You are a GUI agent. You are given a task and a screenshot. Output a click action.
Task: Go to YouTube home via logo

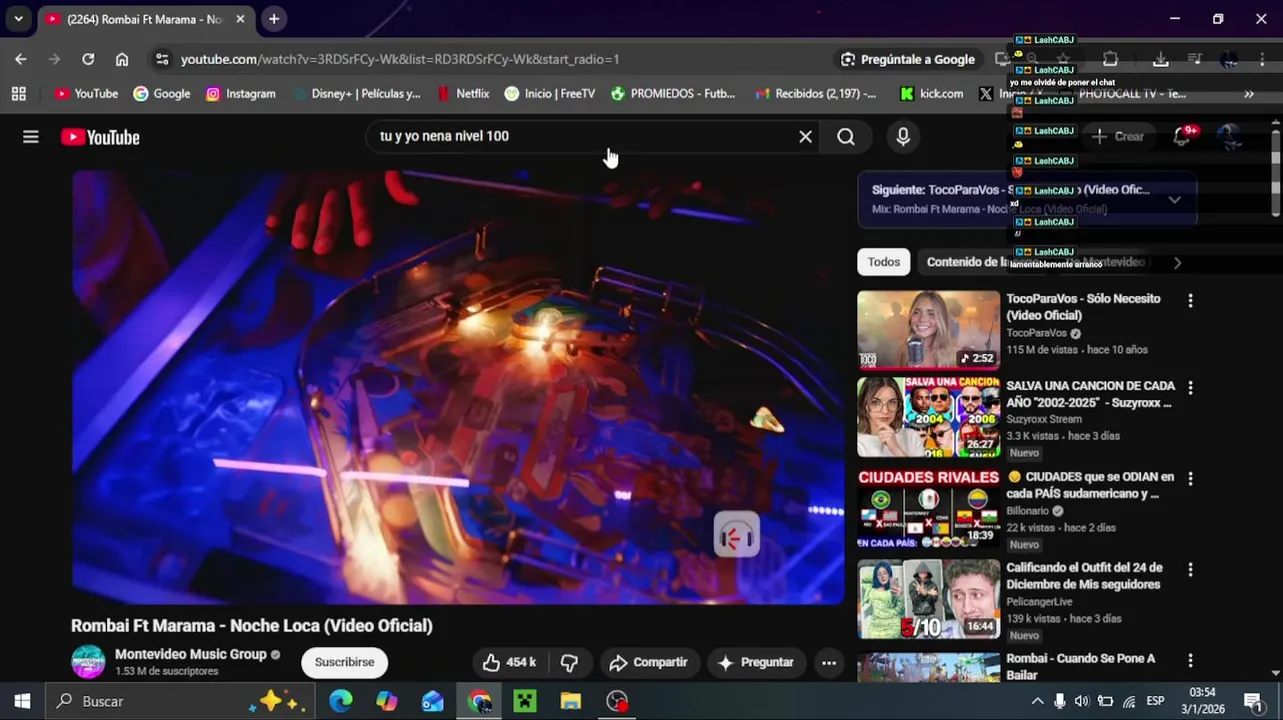pyautogui.click(x=100, y=137)
